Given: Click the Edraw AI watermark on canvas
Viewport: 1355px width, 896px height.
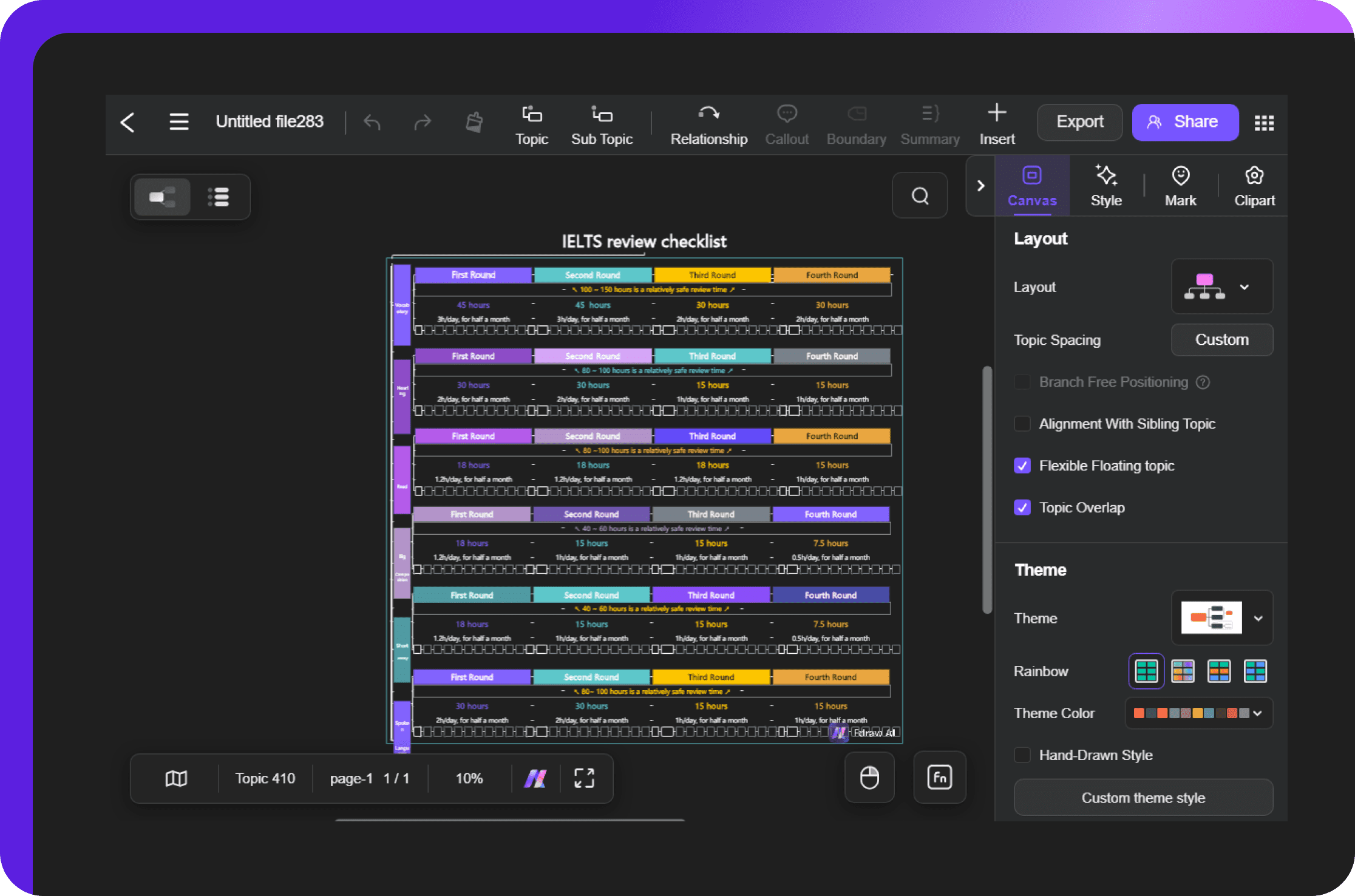Looking at the screenshot, I should point(864,733).
